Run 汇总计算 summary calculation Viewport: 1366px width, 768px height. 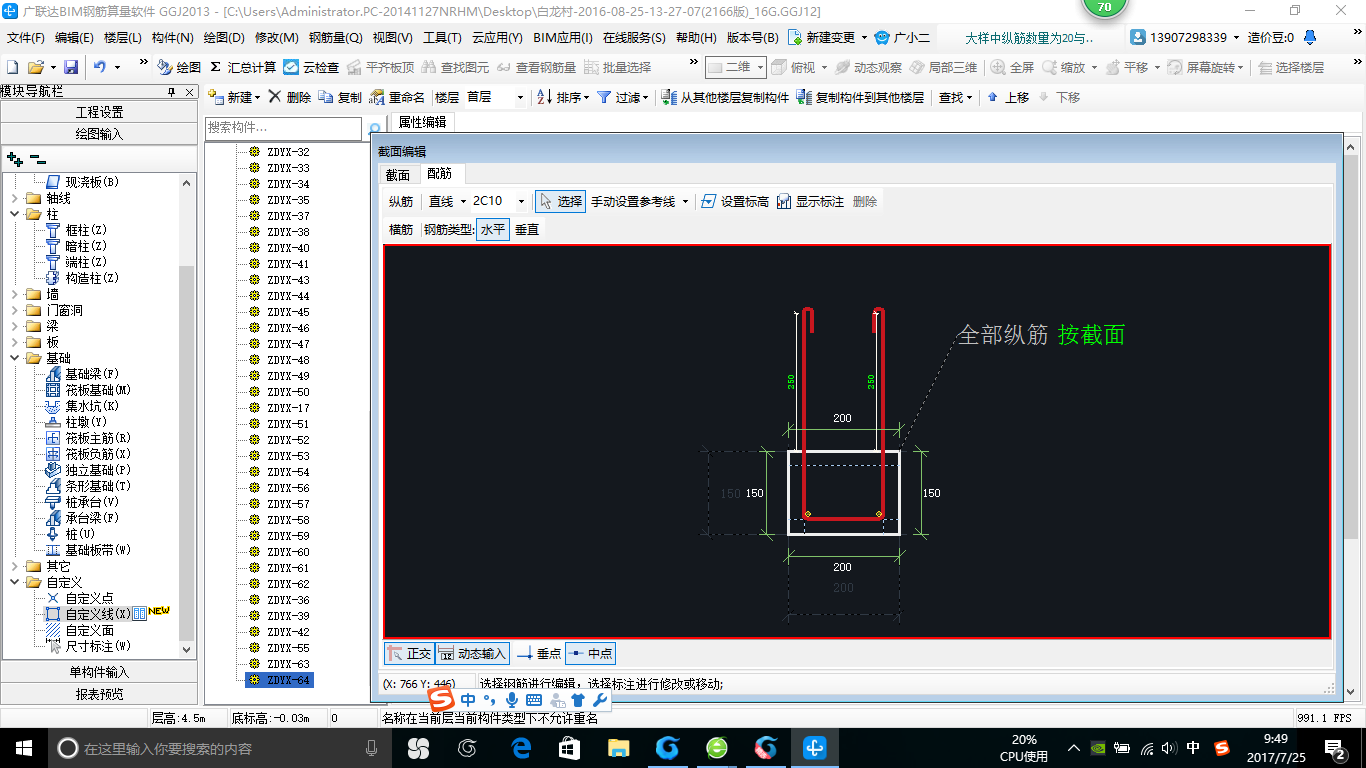click(242, 67)
